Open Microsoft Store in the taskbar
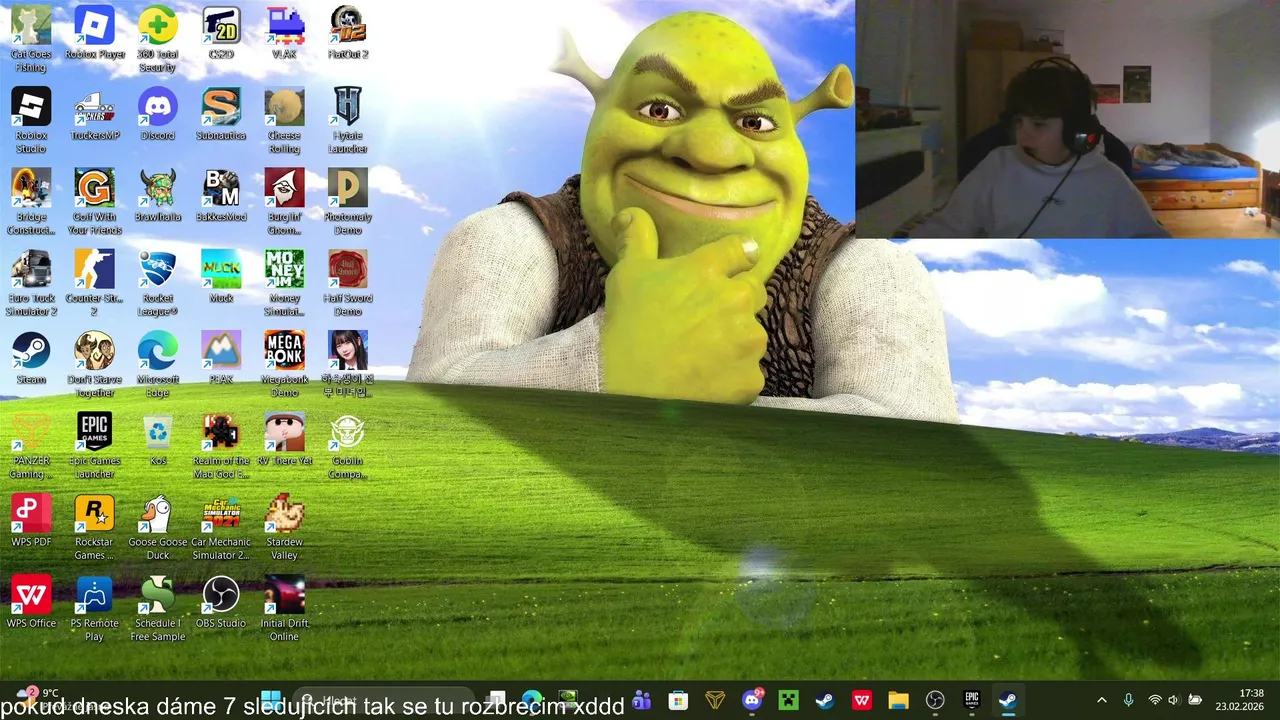 (678, 700)
